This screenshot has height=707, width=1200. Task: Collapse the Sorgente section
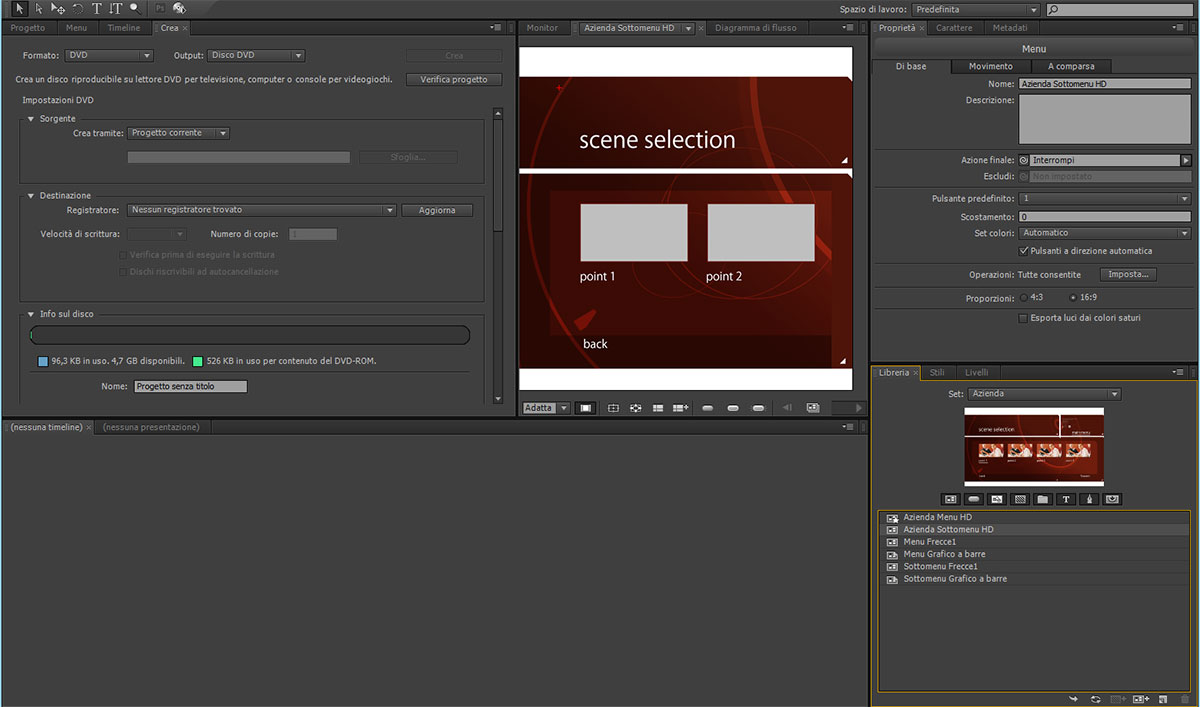(31, 119)
